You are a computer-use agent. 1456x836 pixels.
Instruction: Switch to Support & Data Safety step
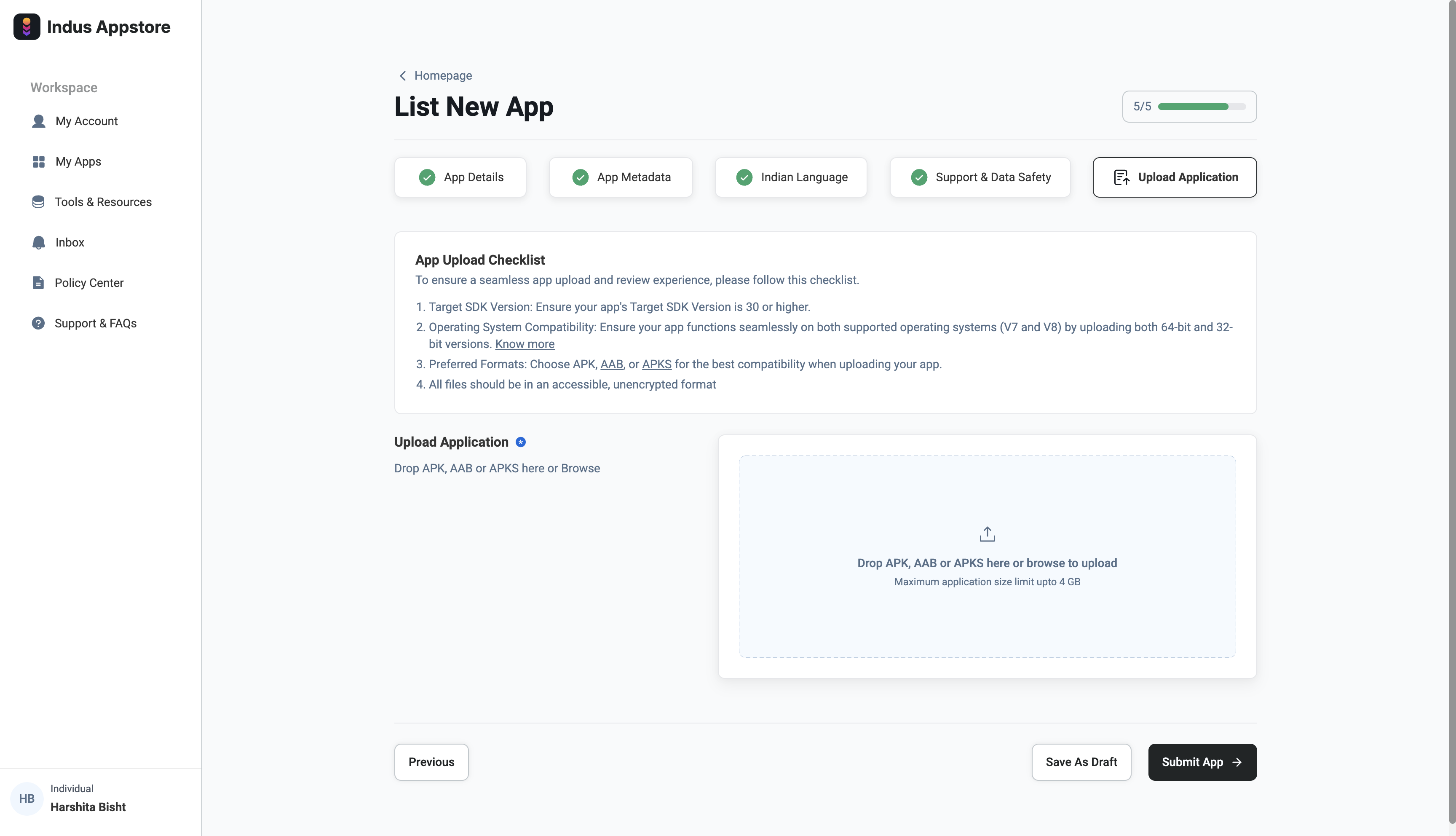[980, 177]
